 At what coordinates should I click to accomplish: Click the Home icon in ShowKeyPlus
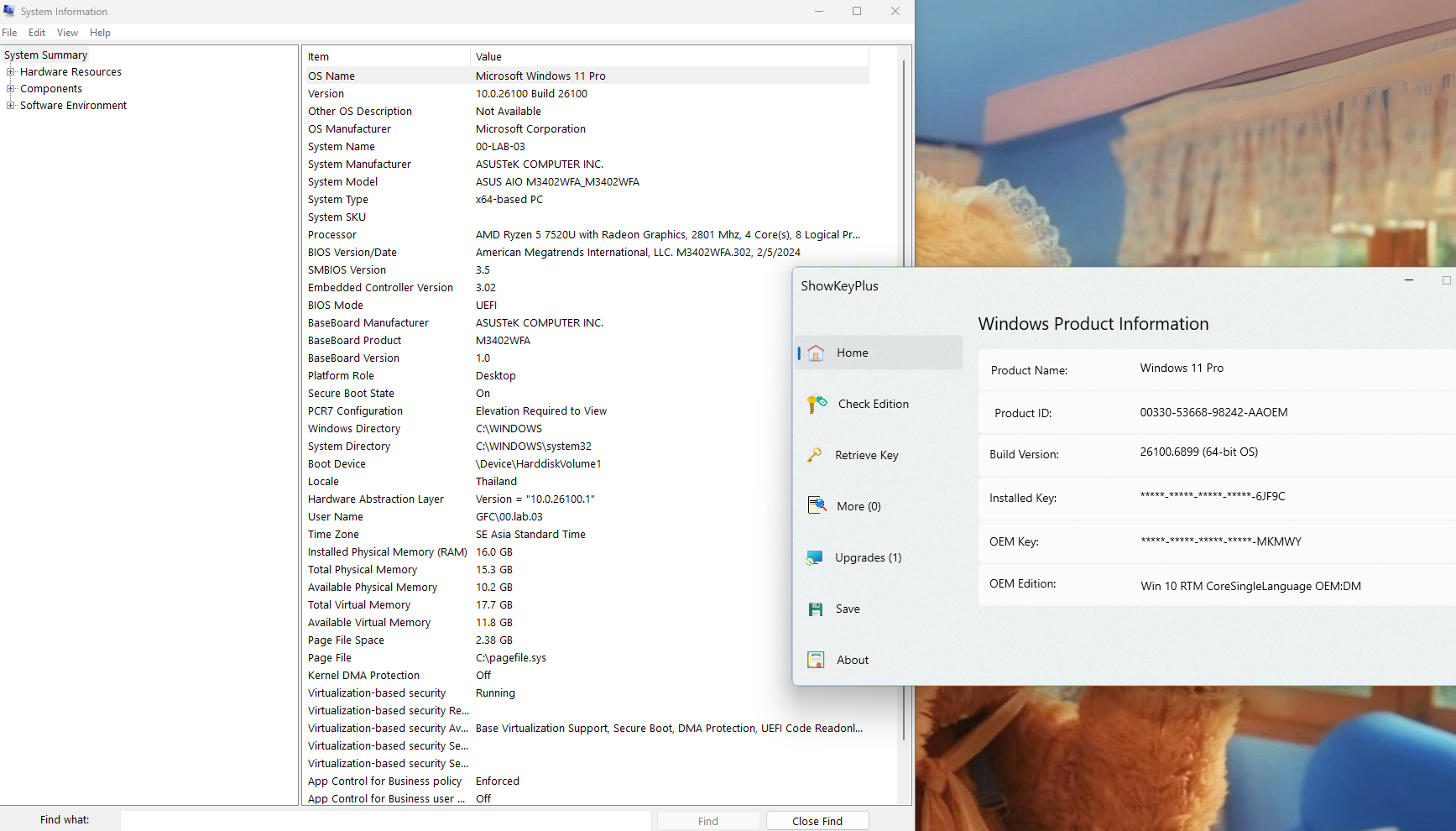pyautogui.click(x=816, y=353)
